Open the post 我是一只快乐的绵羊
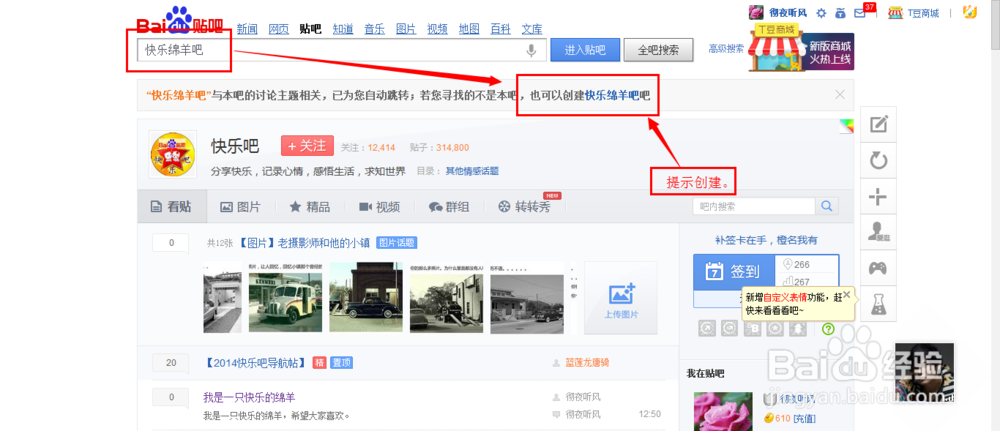This screenshot has width=1000, height=431. (249, 397)
